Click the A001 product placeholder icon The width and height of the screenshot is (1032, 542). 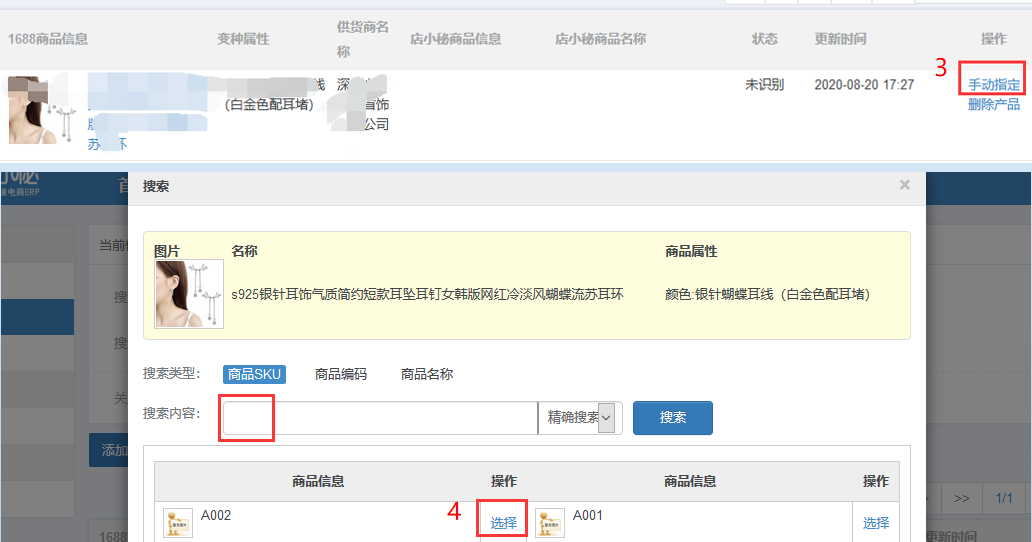tap(550, 522)
